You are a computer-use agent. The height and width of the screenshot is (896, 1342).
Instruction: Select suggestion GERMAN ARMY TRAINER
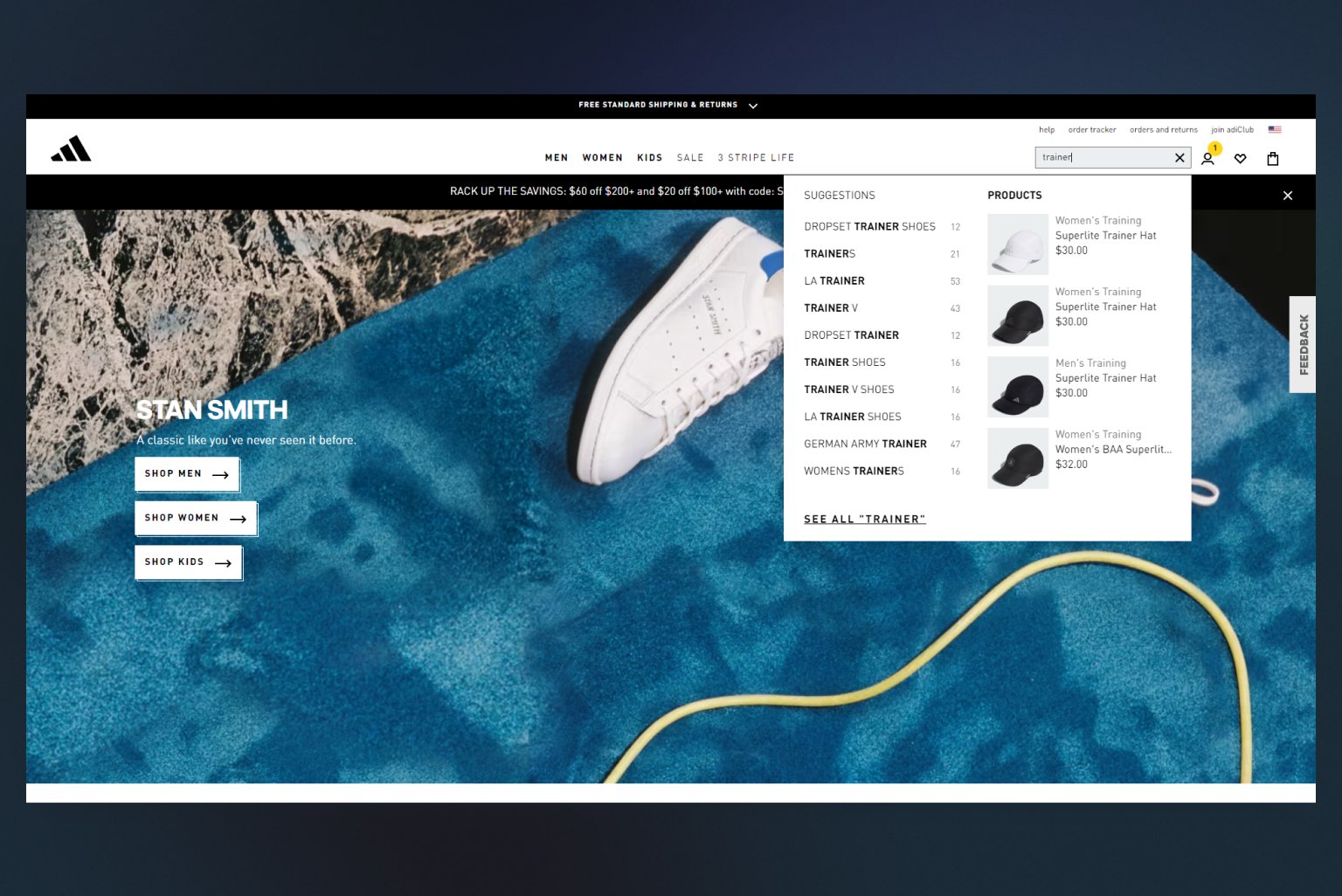pyautogui.click(x=882, y=444)
